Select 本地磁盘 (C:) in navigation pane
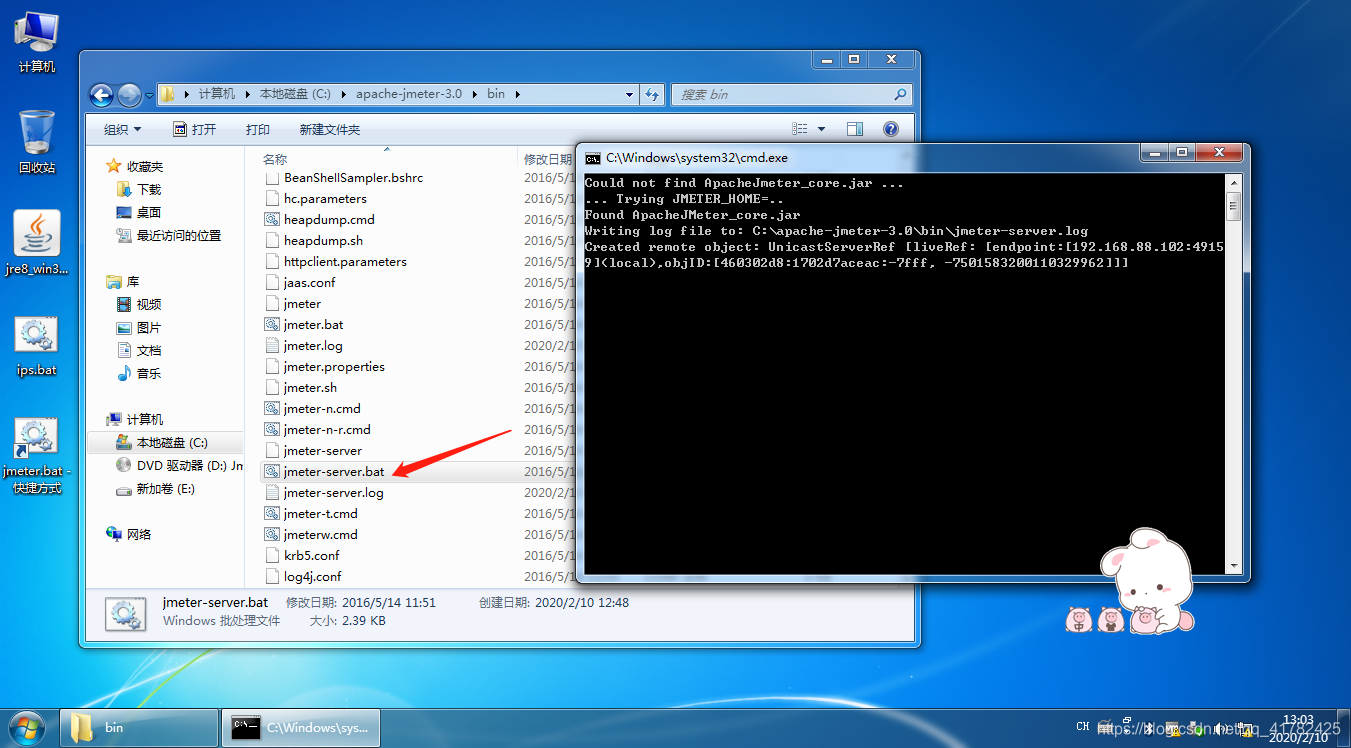1351x748 pixels. tap(166, 442)
